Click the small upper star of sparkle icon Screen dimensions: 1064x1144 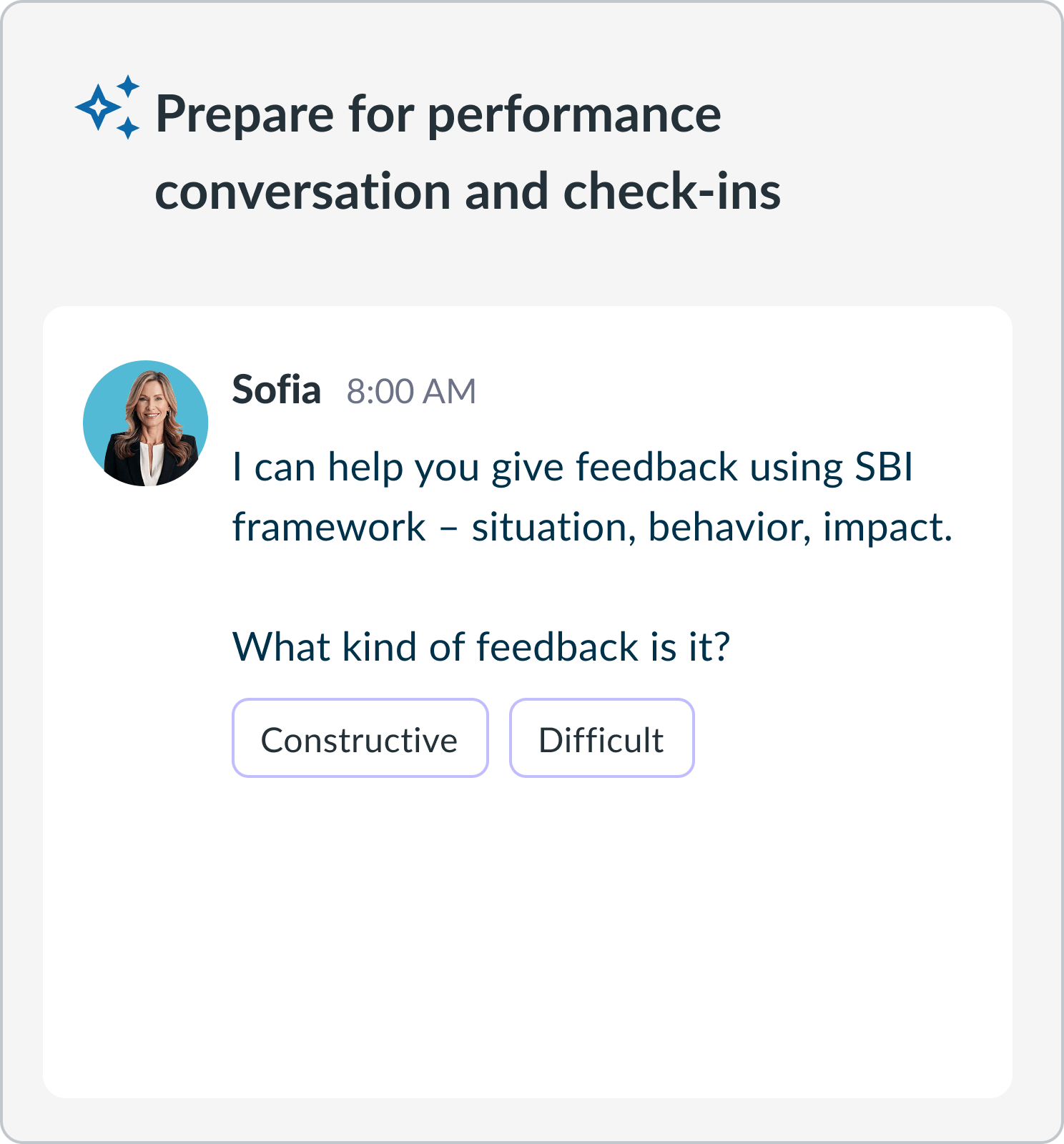(x=128, y=86)
